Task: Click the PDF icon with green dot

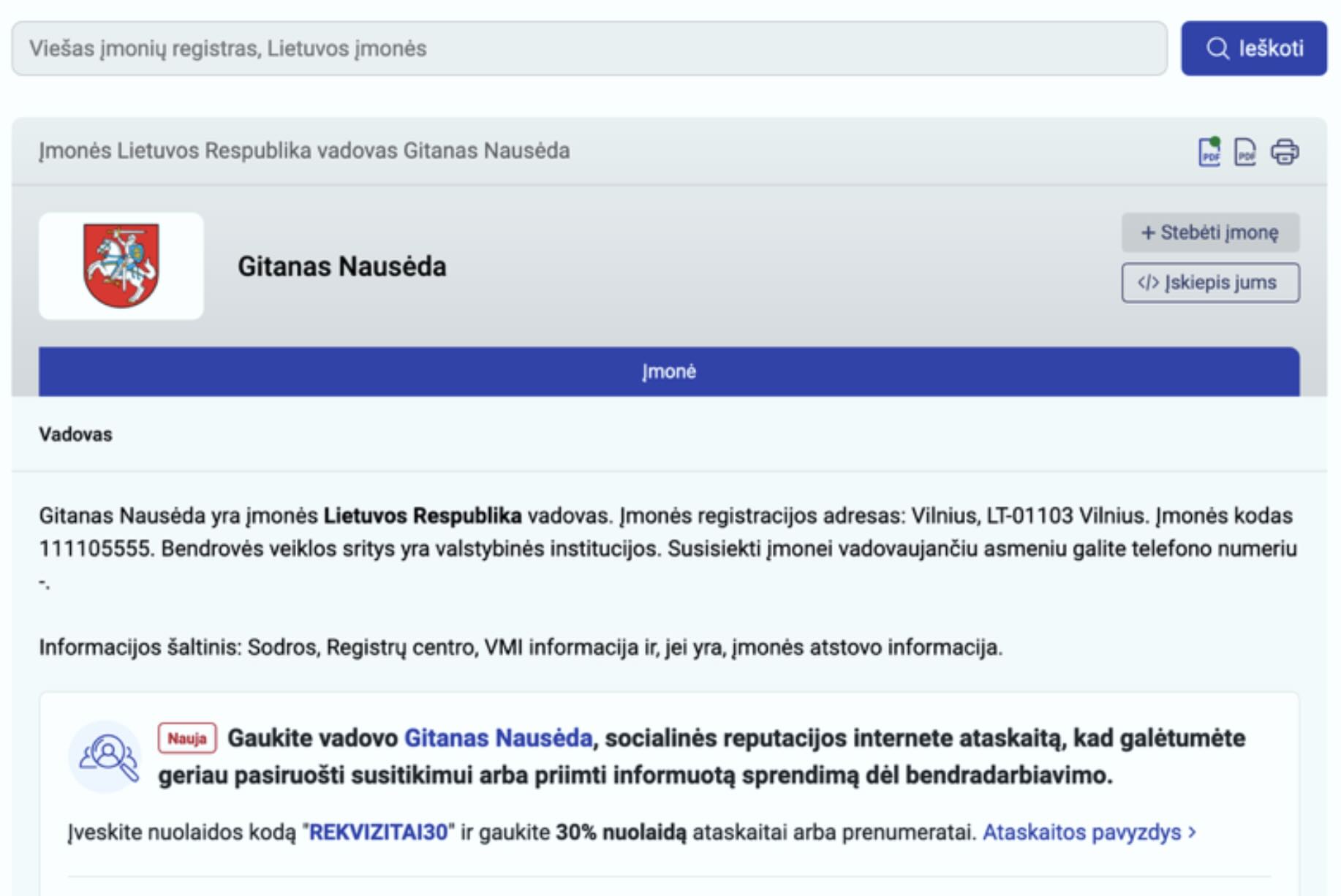Action: [1209, 152]
